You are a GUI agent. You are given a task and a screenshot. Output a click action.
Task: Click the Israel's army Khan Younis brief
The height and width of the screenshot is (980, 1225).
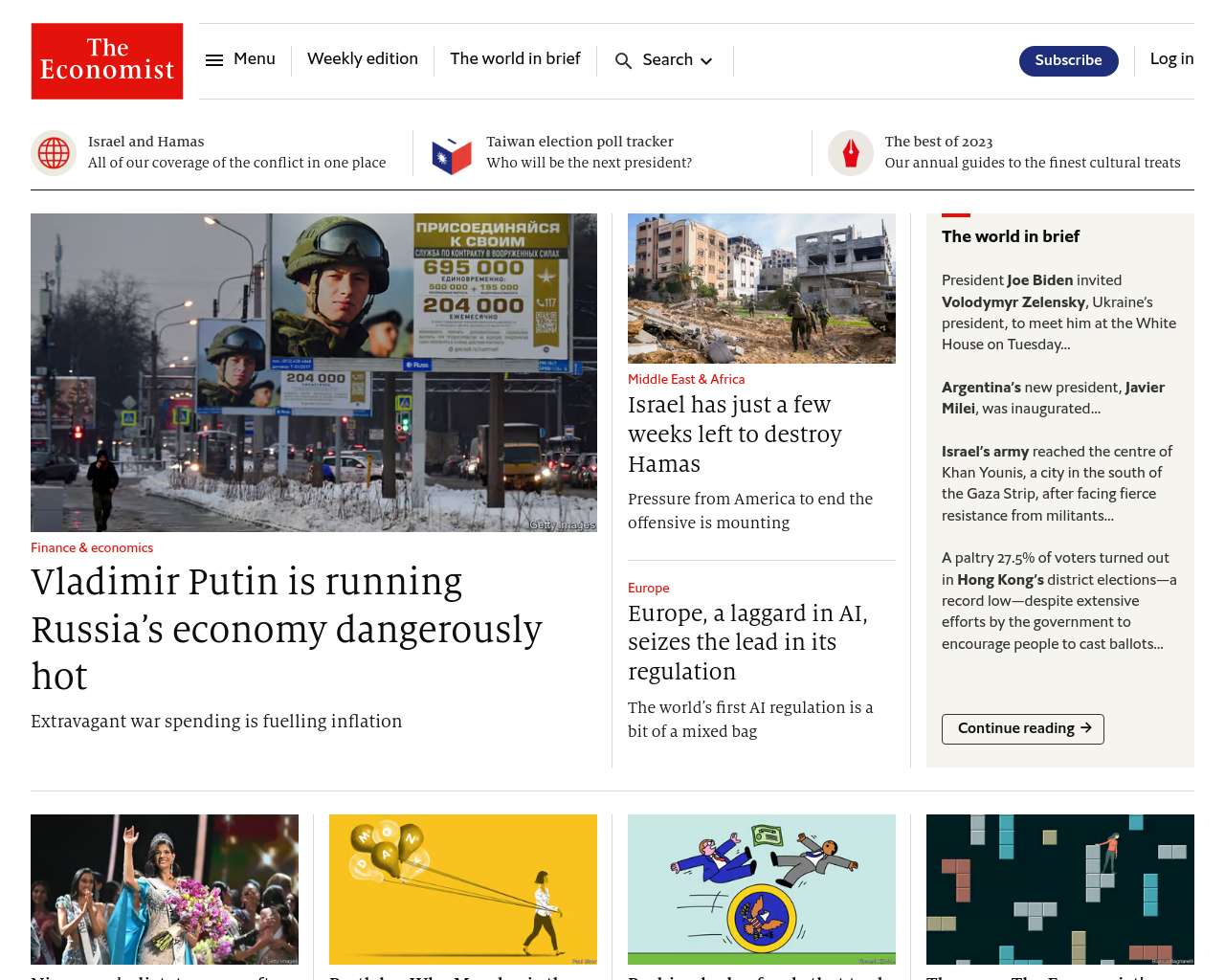pyautogui.click(x=1057, y=483)
